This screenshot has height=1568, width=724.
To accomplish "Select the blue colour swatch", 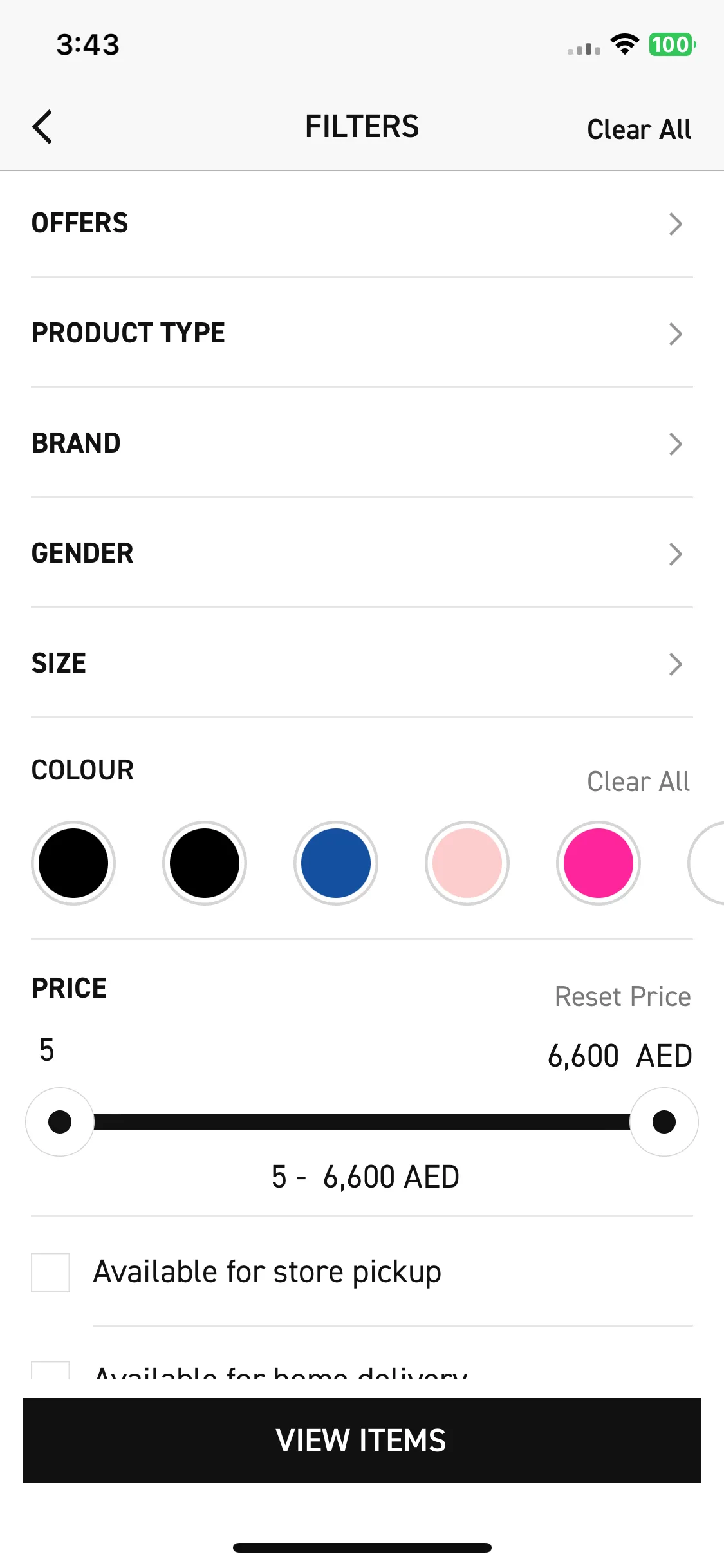I will (x=336, y=863).
